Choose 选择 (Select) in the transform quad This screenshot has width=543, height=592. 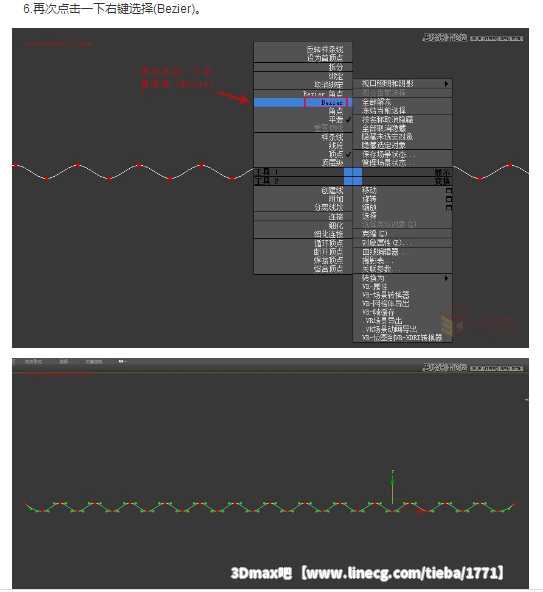pyautogui.click(x=369, y=216)
